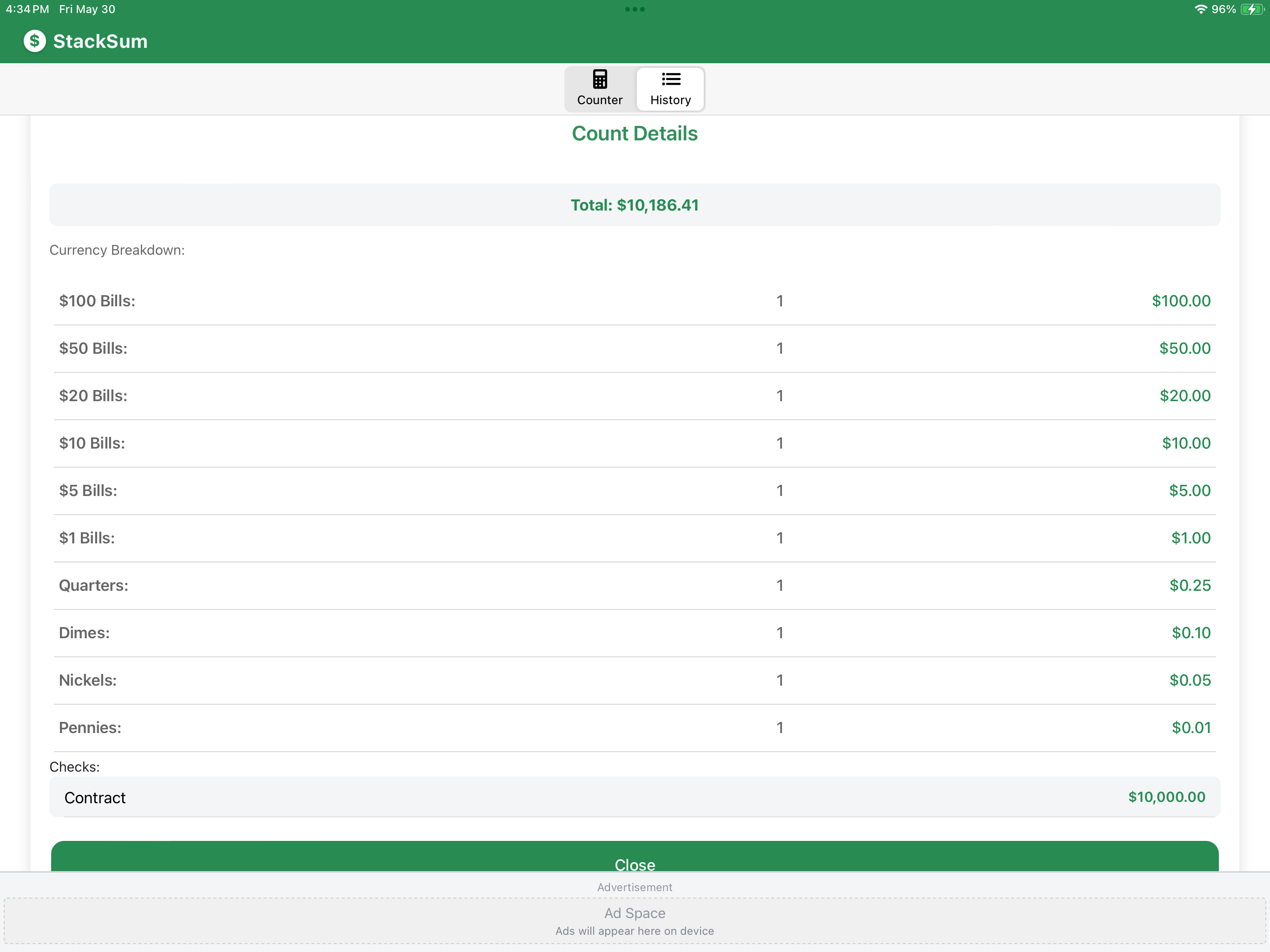Check the Wi-Fi status icon
This screenshot has width=1270, height=952.
pyautogui.click(x=1201, y=9)
